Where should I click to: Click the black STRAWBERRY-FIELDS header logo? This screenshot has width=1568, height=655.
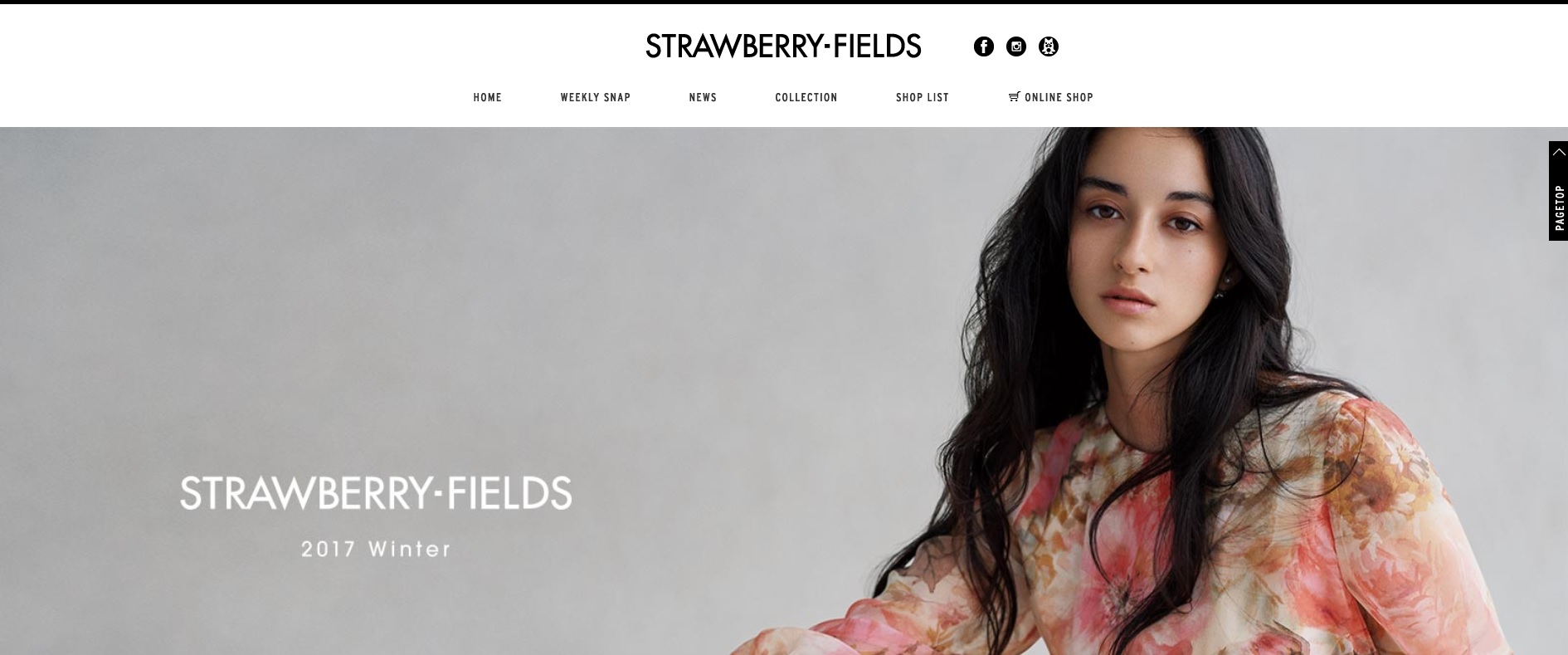pyautogui.click(x=783, y=46)
